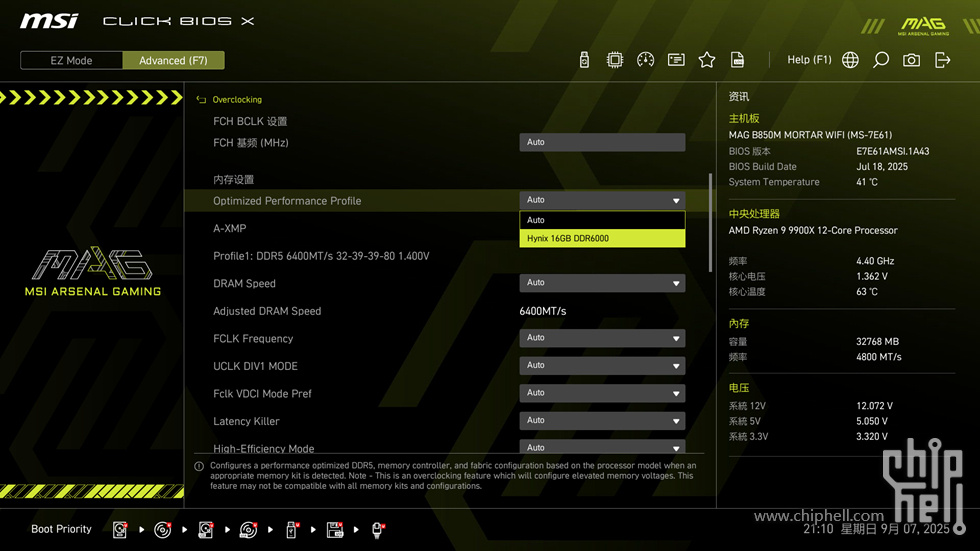The height and width of the screenshot is (551, 980).
Task: Choose Hynix 16GB DDR6000 option
Action: click(602, 238)
